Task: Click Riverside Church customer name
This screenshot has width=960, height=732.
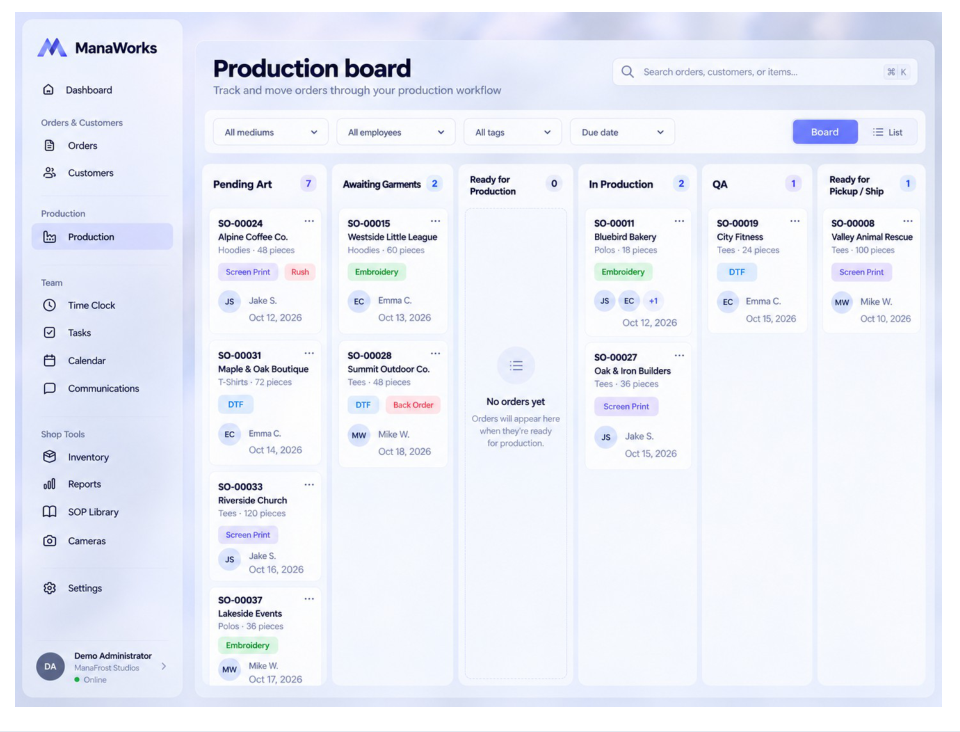Action: coord(252,500)
